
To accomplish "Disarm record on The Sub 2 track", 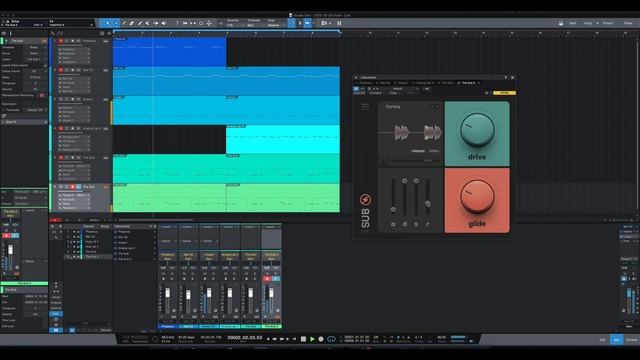I will pyautogui.click(x=73, y=187).
